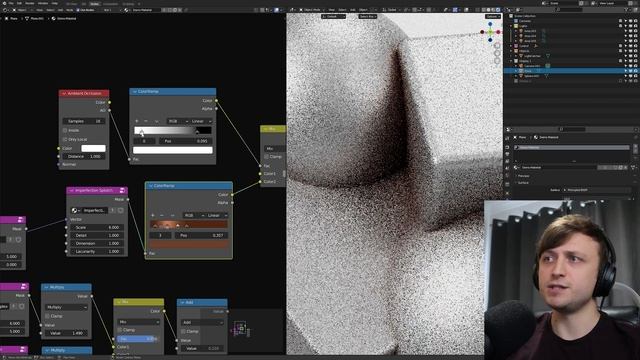Click Distance 1.000 field in Ambient Occlusion
This screenshot has height=360, width=640.
pyautogui.click(x=84, y=156)
